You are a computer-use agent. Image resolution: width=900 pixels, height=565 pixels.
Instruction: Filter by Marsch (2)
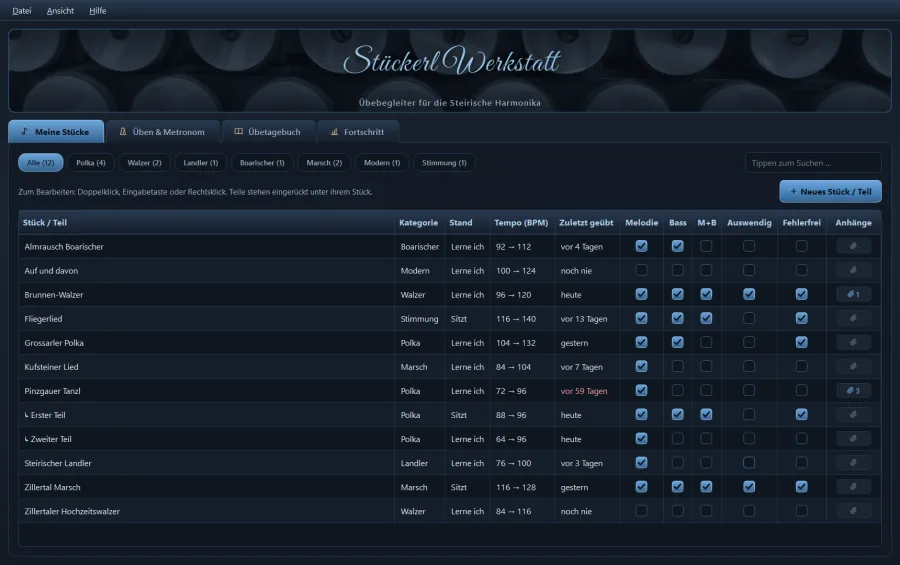coord(324,162)
